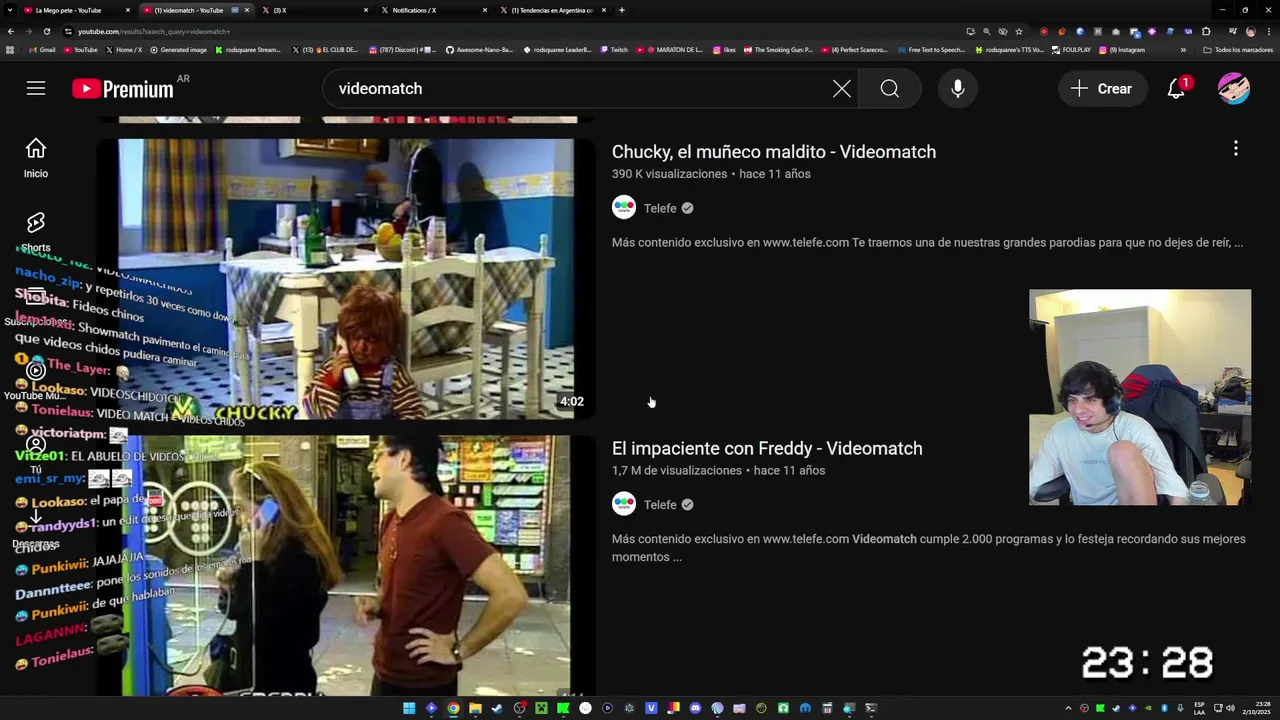
Task: Clear the search text with the X
Action: click(842, 89)
